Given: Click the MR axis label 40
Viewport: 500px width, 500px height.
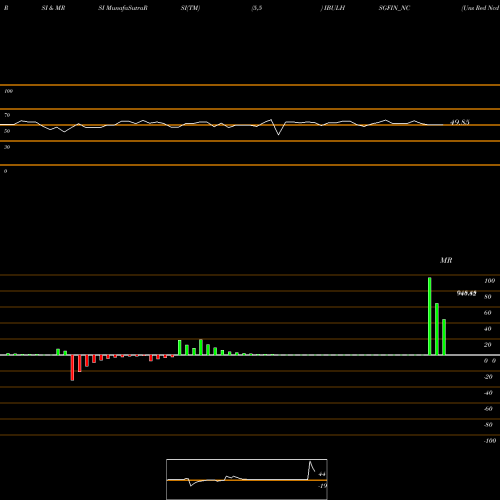Looking at the screenshot, I should click(488, 329).
